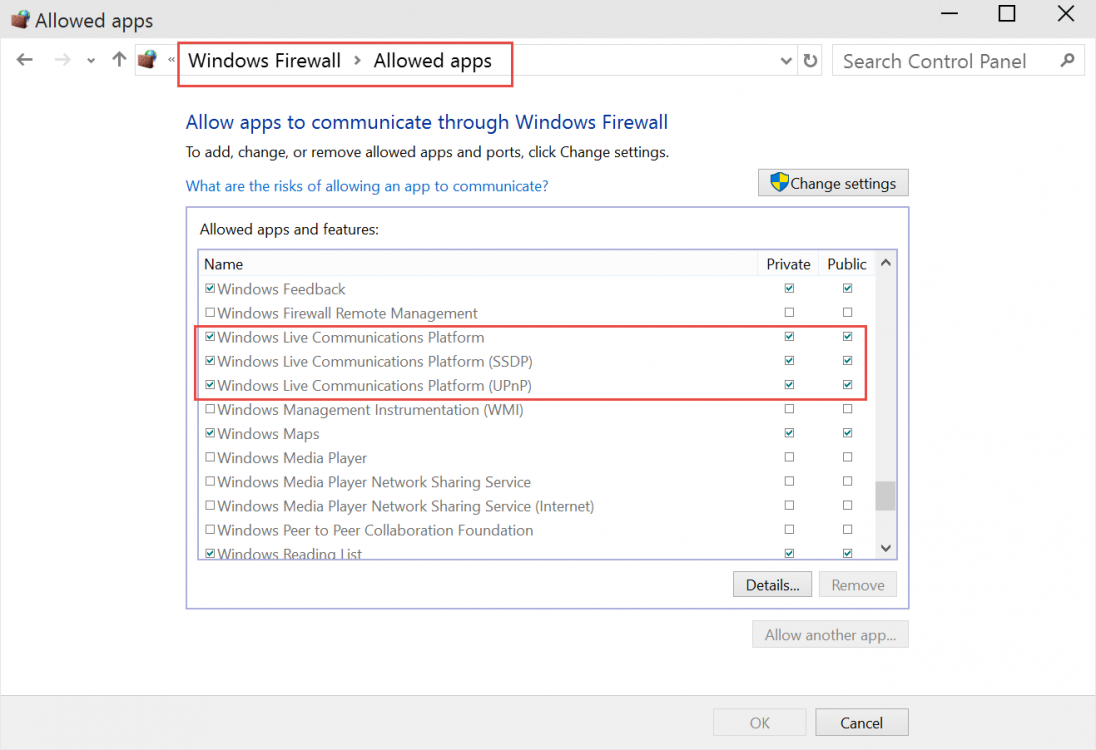Toggle Private checkbox for Windows Feedback
This screenshot has height=750, width=1096.
[789, 288]
